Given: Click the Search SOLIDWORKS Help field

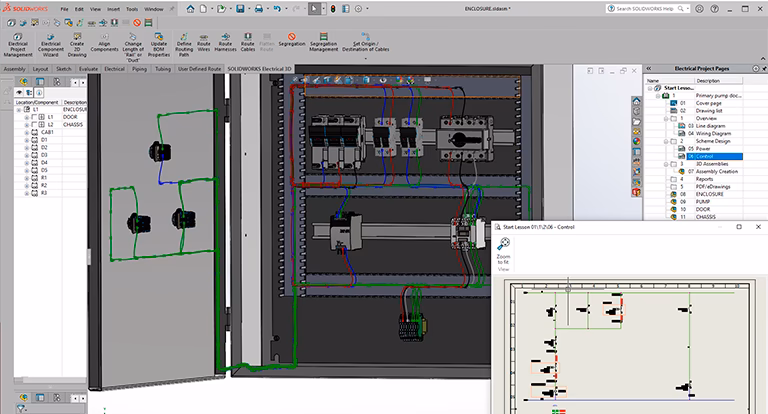Looking at the screenshot, I should [646, 9].
